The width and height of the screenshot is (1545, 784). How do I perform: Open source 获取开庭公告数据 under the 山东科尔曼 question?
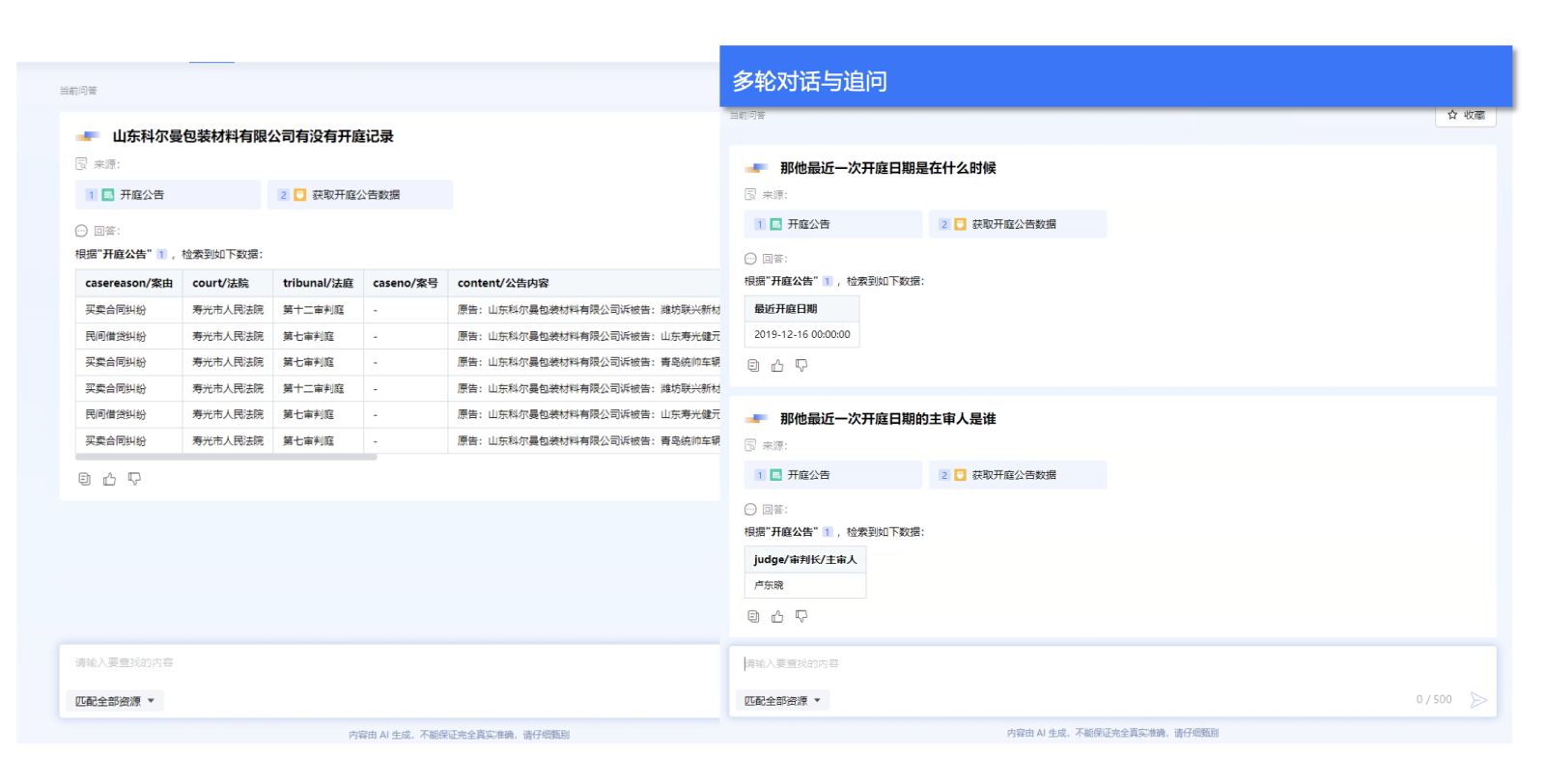pos(360,195)
